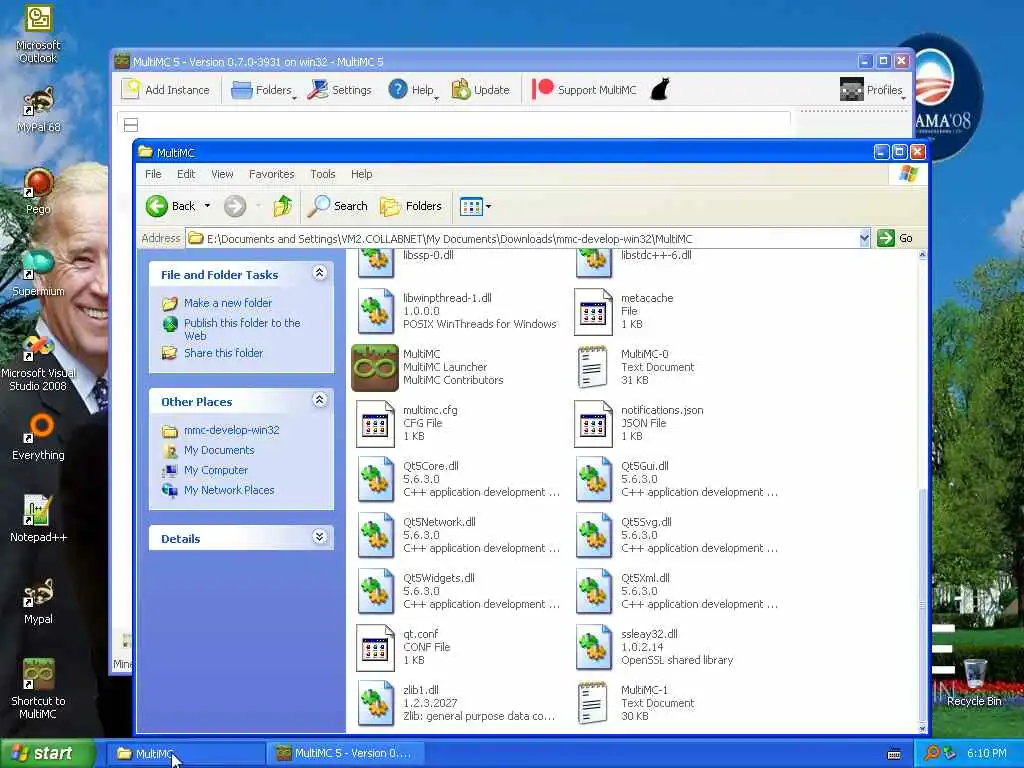Open the Favorites menu in Explorer
Screen dimensions: 1024x768
(x=272, y=174)
